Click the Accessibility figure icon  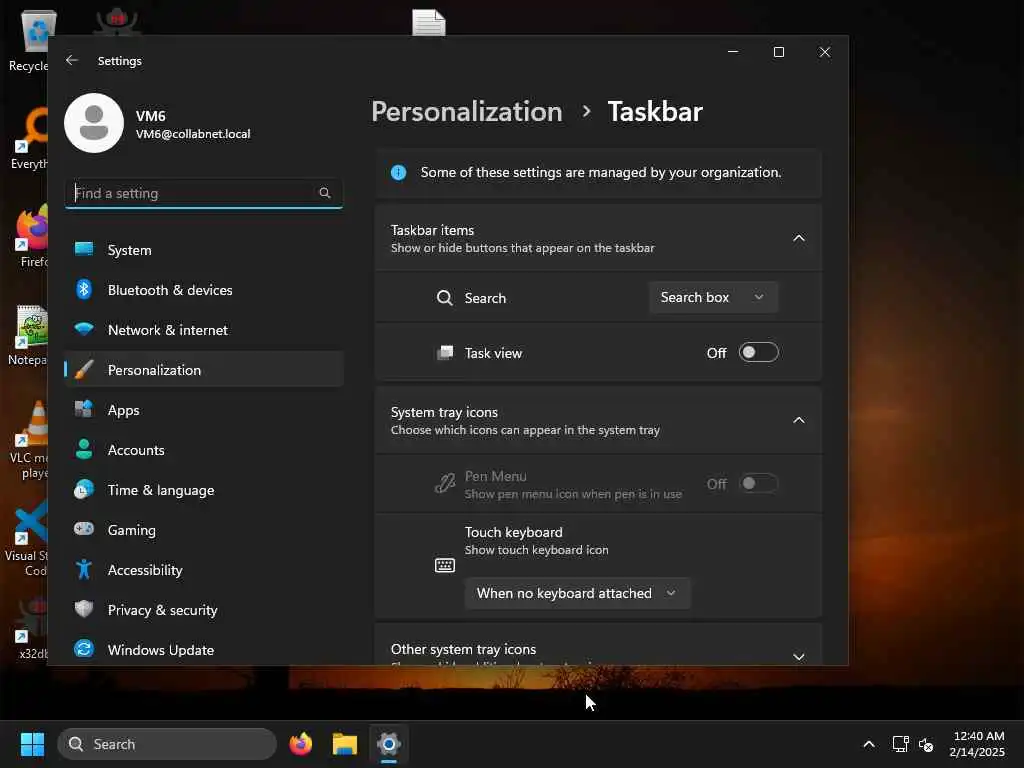84,569
